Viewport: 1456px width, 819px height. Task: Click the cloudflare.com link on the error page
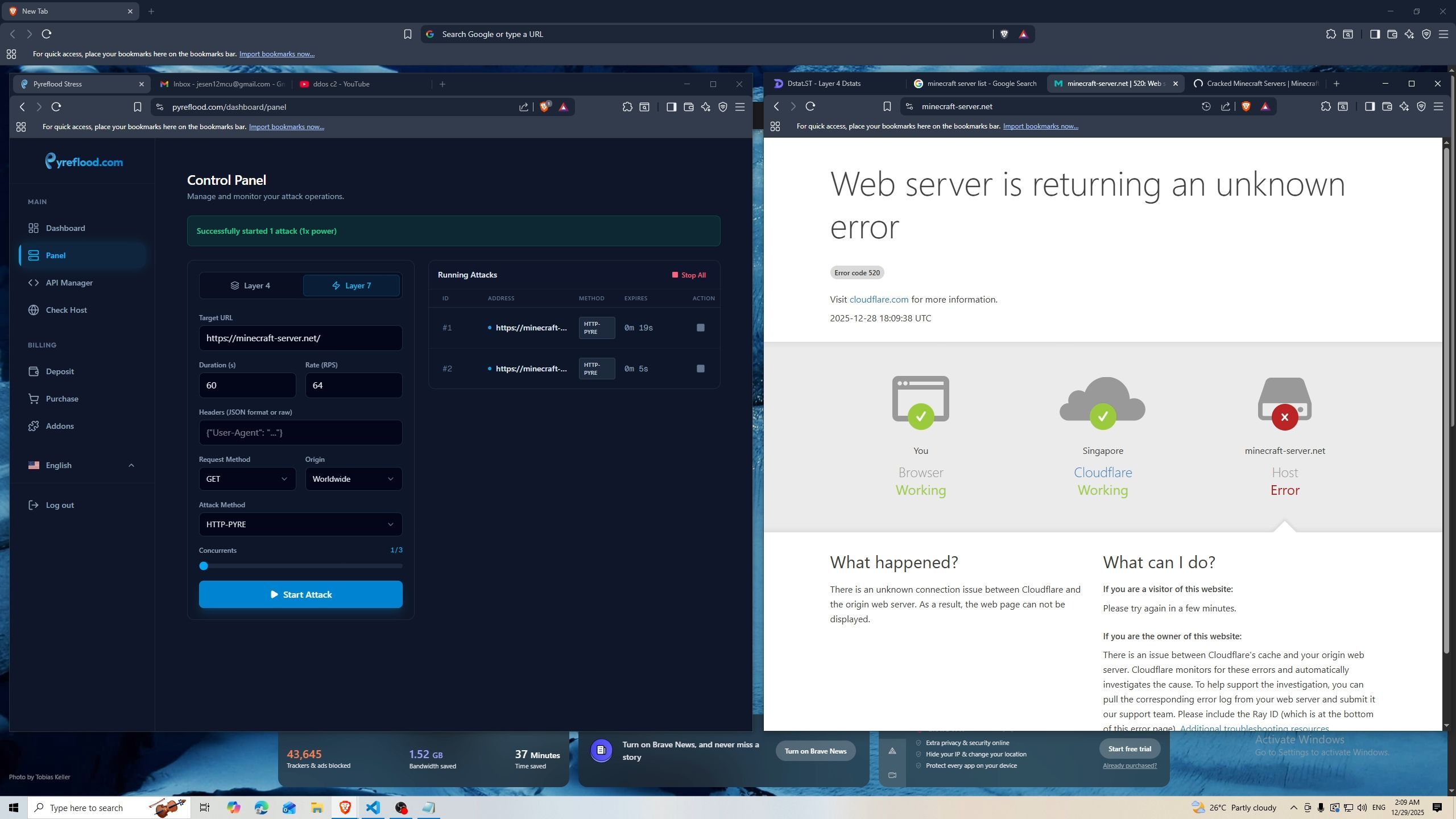coord(879,300)
